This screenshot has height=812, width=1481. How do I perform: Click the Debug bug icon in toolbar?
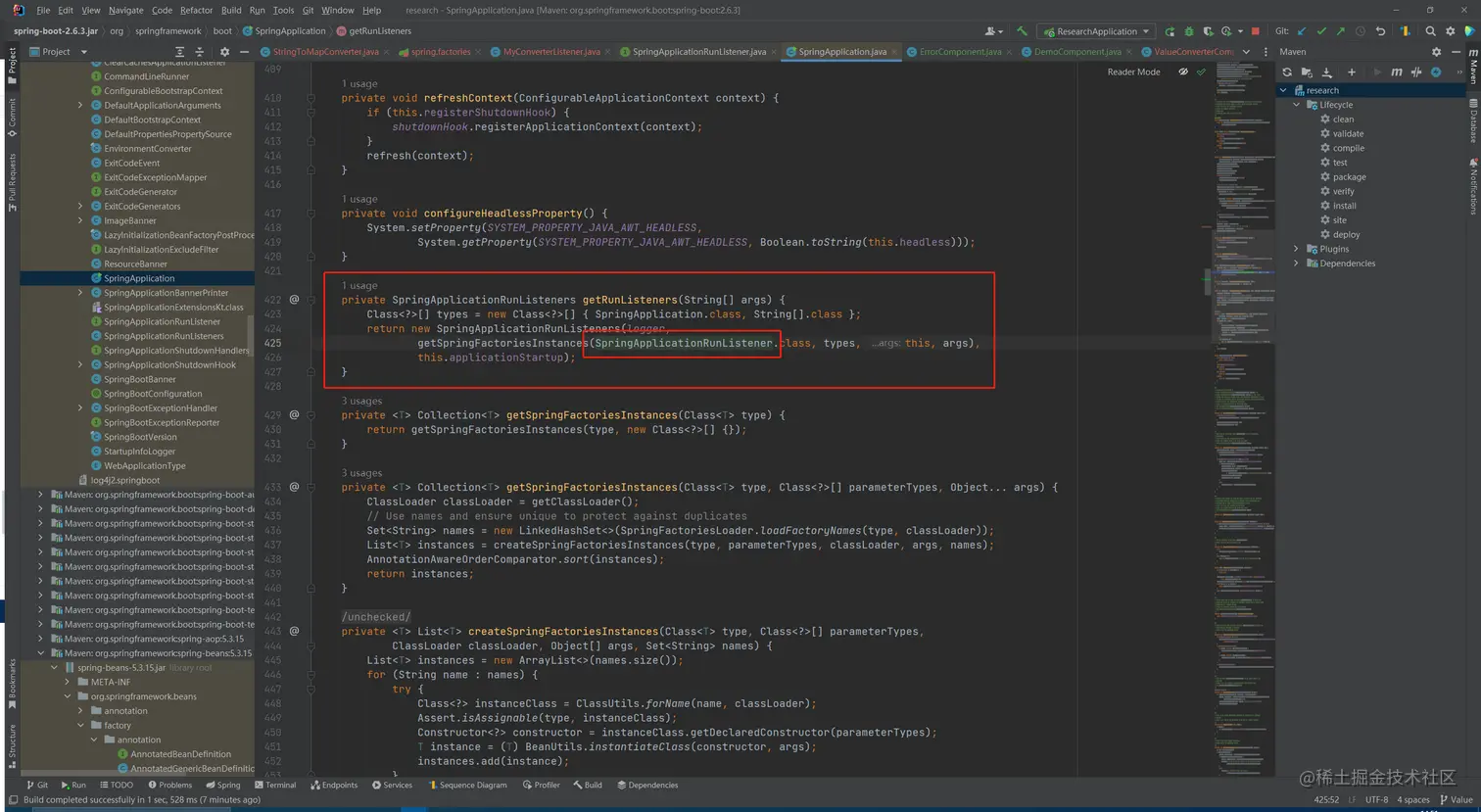click(x=1189, y=31)
